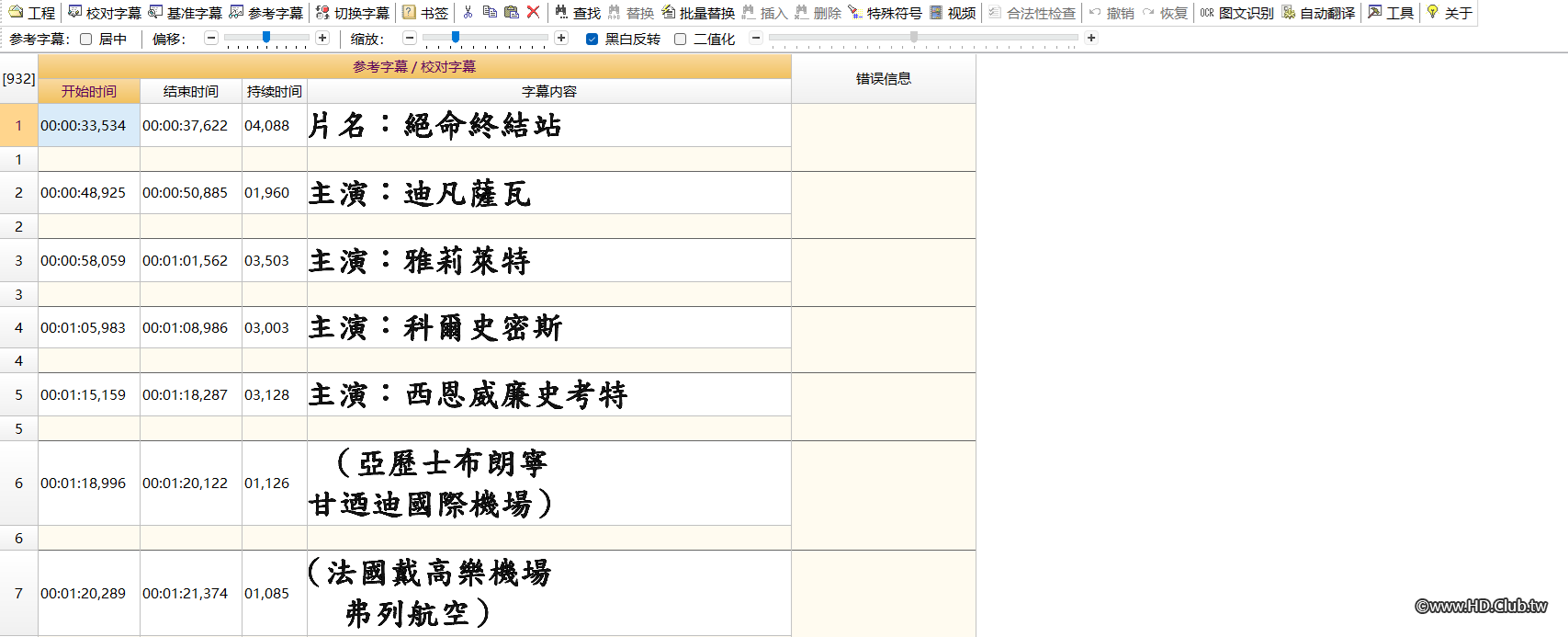The image size is (1568, 637).
Task: Open 批量替换 batch replace
Action: tap(698, 13)
